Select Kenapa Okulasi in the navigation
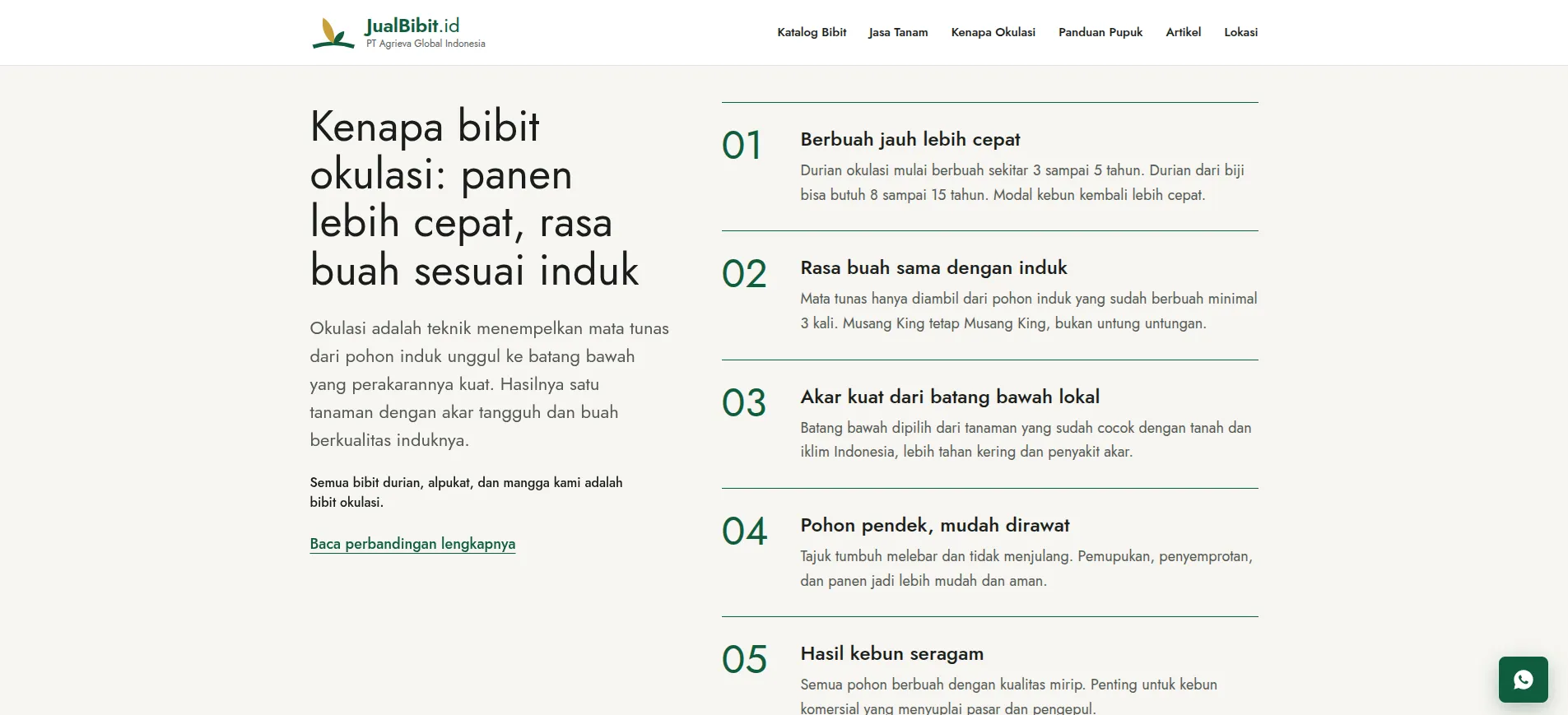Viewport: 1568px width, 715px height. (x=993, y=32)
